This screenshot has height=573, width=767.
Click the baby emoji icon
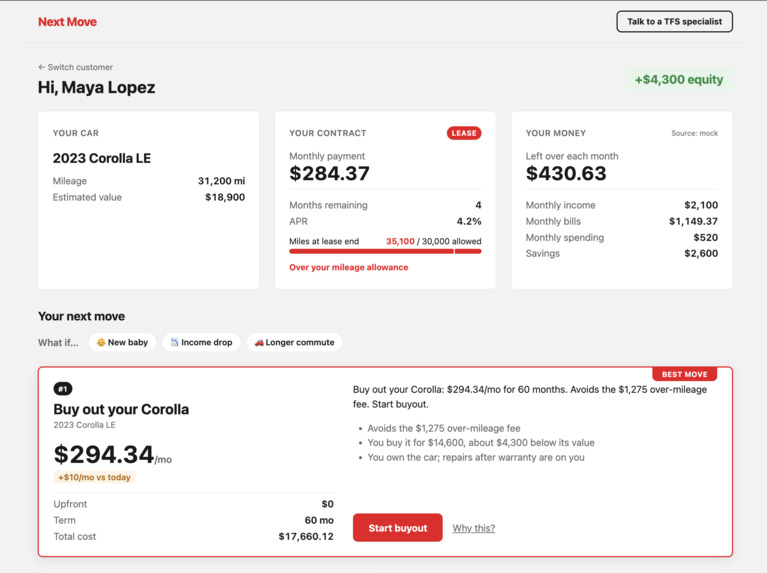tap(101, 343)
